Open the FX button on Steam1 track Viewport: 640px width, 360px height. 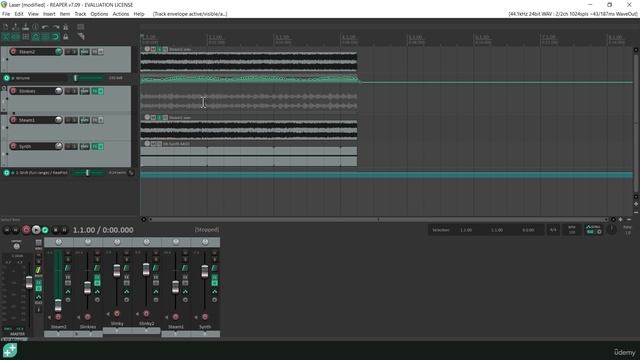point(95,120)
